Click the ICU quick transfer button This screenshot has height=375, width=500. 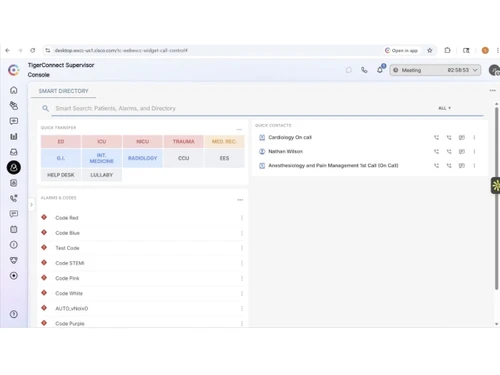click(102, 141)
